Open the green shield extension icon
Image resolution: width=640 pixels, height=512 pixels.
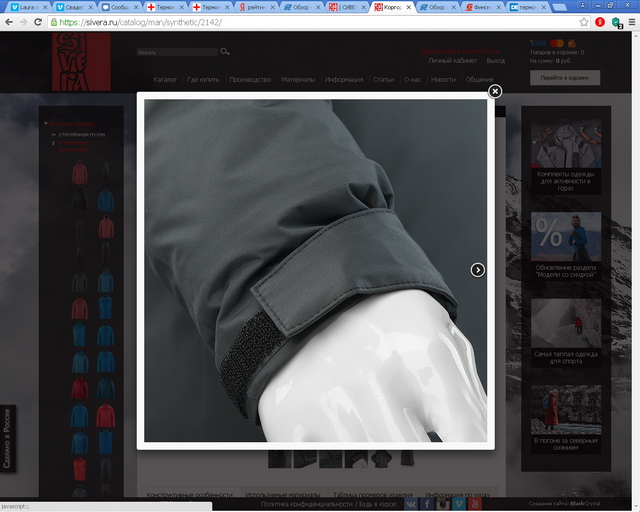[616, 22]
